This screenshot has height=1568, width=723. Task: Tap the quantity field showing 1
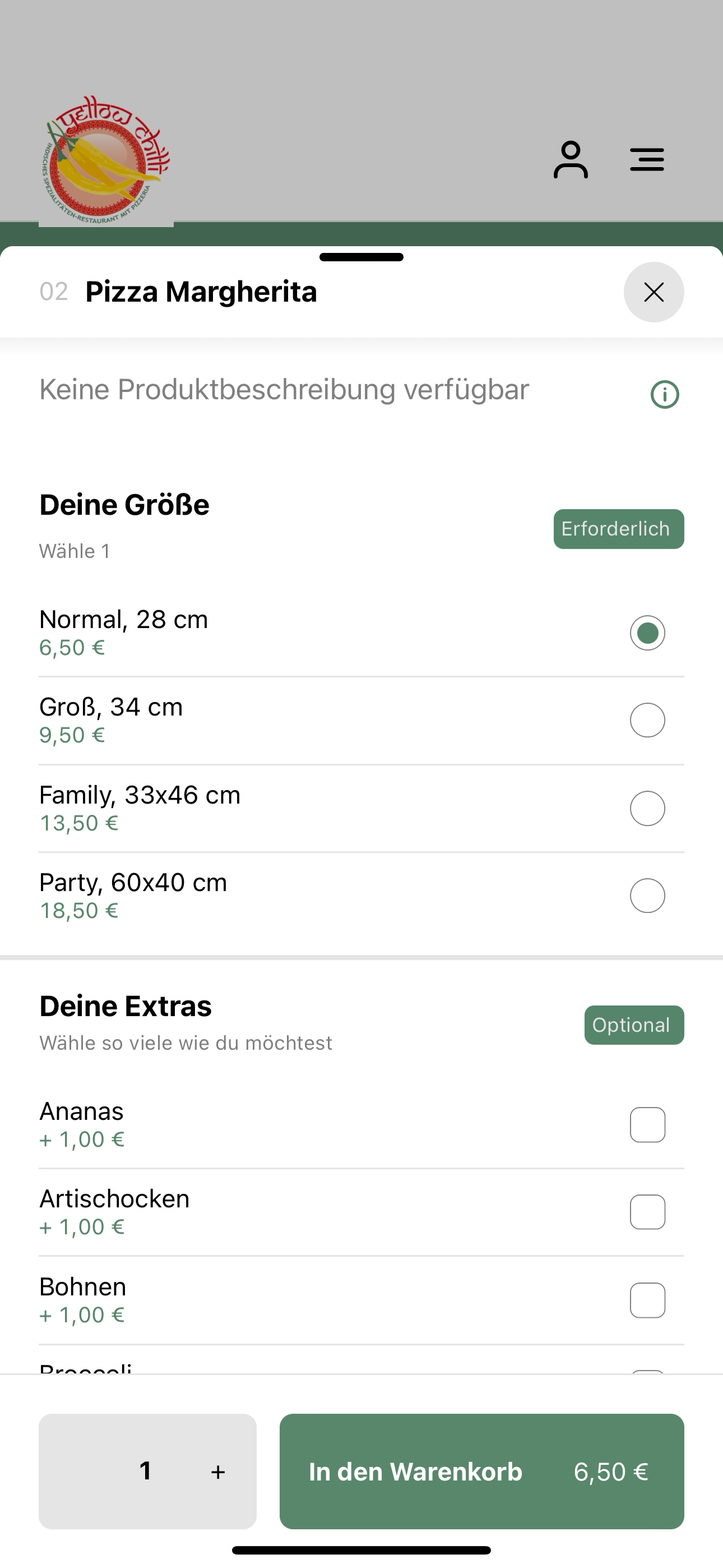click(x=146, y=1471)
